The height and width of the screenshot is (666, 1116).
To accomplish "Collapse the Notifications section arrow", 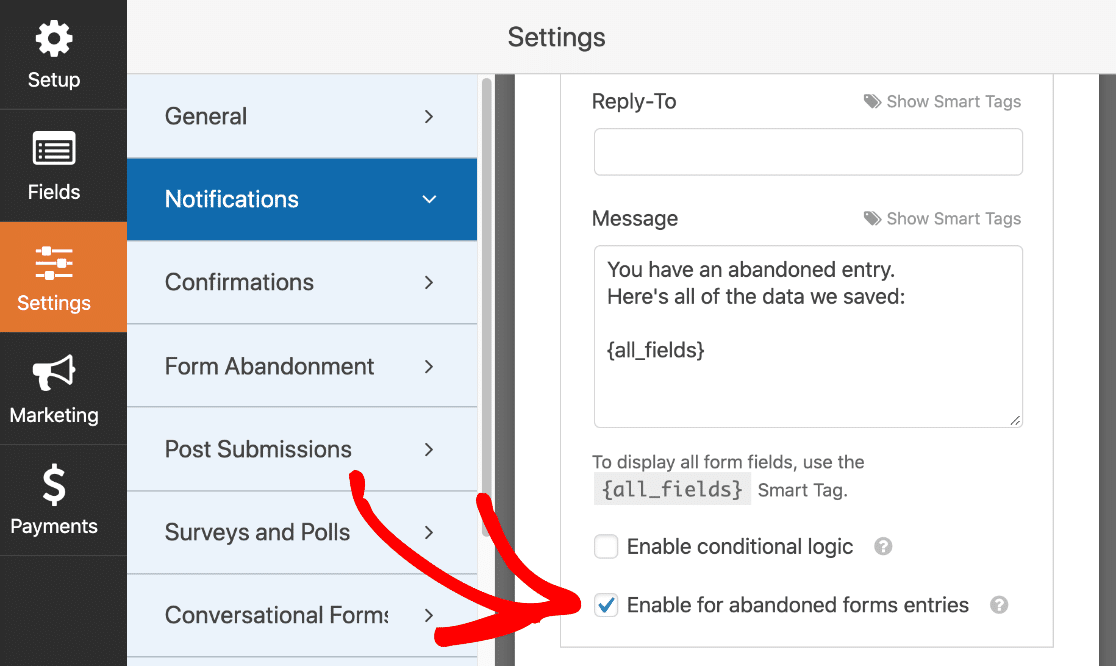I will [429, 200].
